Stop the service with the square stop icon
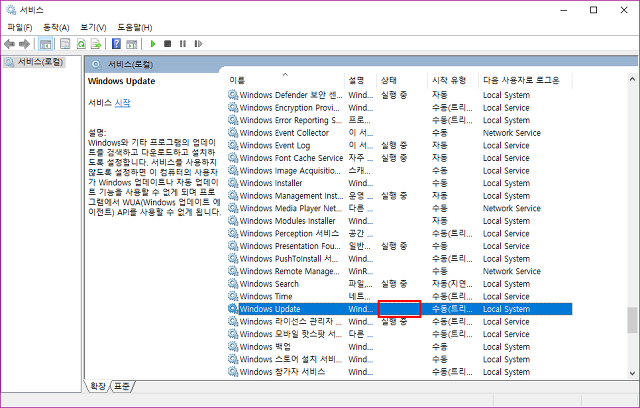Screen dimensions: 640x408 167,44
